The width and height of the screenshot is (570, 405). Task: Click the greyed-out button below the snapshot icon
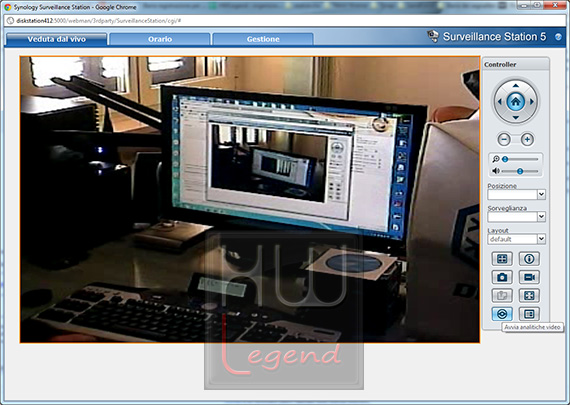pyautogui.click(x=502, y=296)
